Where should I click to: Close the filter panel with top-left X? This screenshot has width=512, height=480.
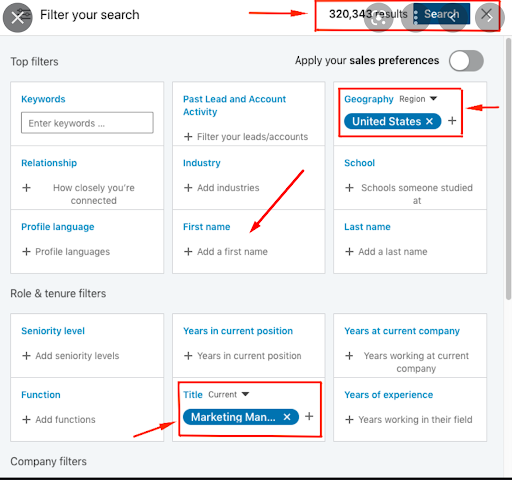click(17, 18)
